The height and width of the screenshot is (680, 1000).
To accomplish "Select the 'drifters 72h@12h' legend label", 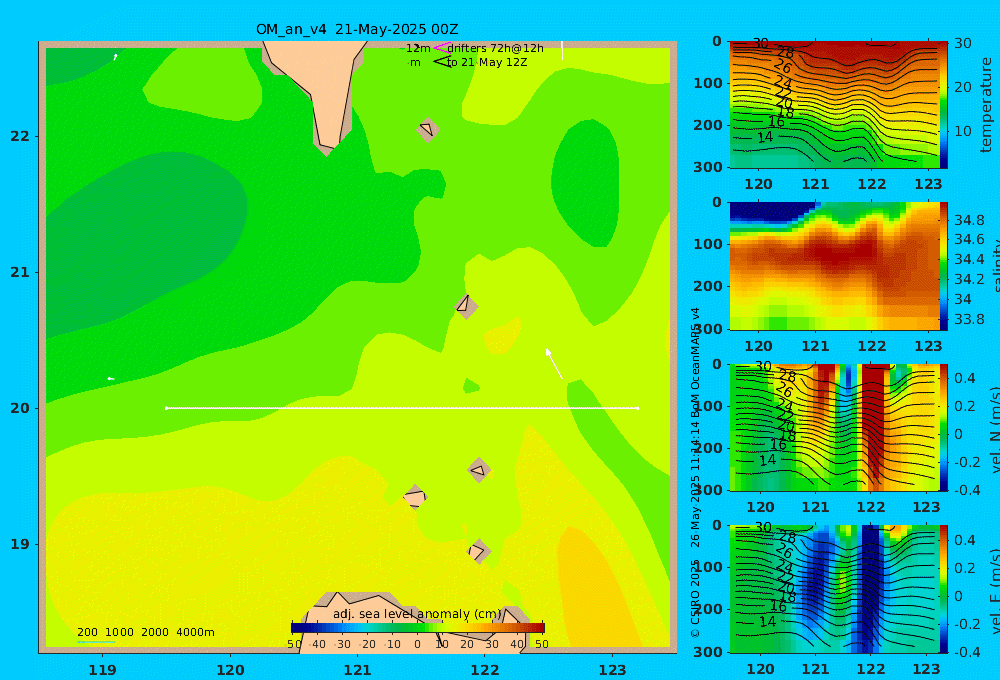I will (x=496, y=48).
